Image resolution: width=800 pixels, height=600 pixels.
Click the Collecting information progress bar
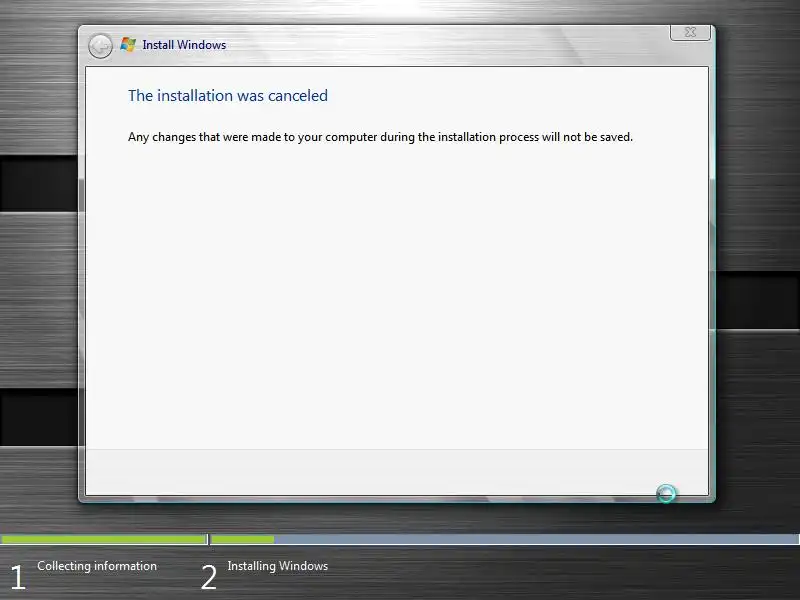[104, 539]
